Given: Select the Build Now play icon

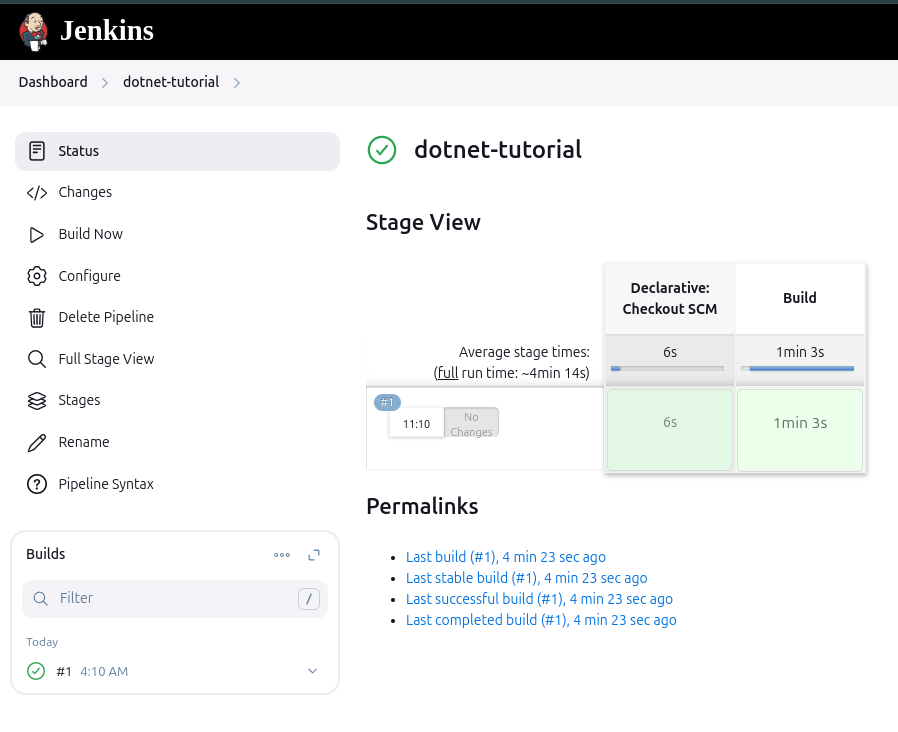Looking at the screenshot, I should (x=37, y=234).
